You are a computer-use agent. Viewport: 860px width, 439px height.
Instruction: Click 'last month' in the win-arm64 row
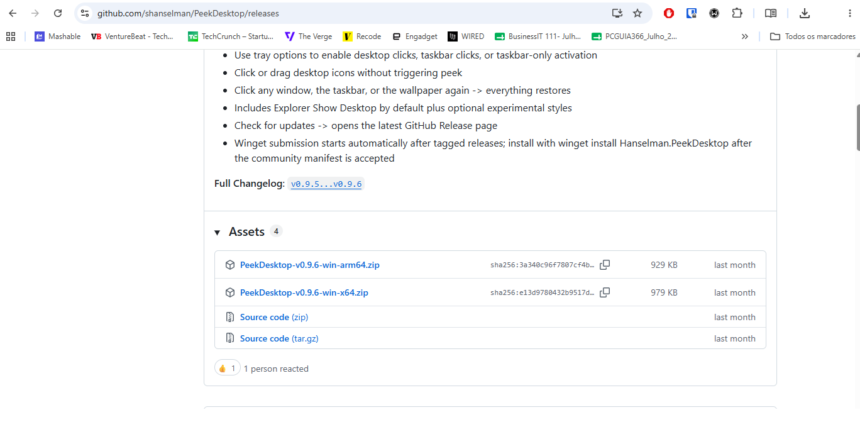[x=734, y=265]
